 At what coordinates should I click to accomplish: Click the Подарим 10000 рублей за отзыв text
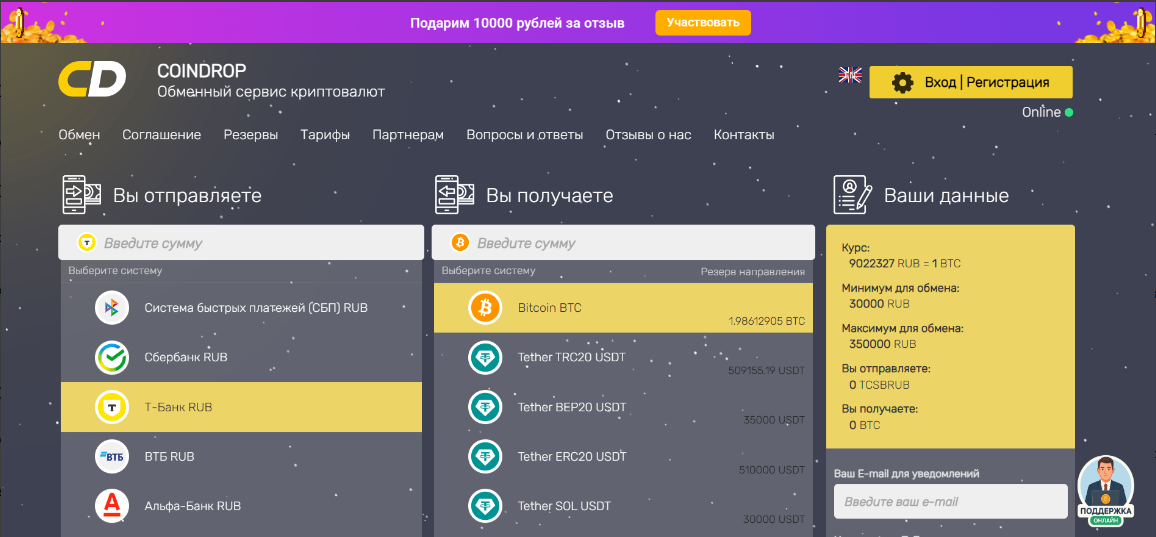pos(518,23)
